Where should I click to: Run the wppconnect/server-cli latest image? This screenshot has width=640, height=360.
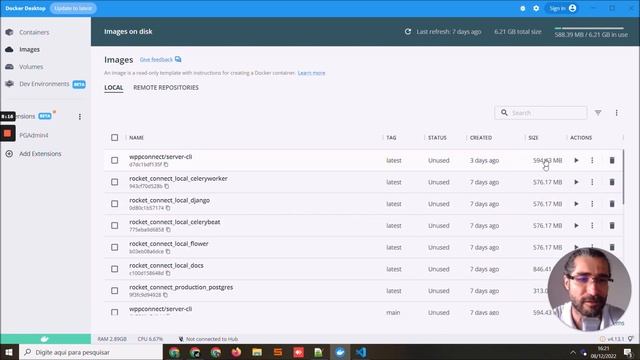tap(576, 160)
